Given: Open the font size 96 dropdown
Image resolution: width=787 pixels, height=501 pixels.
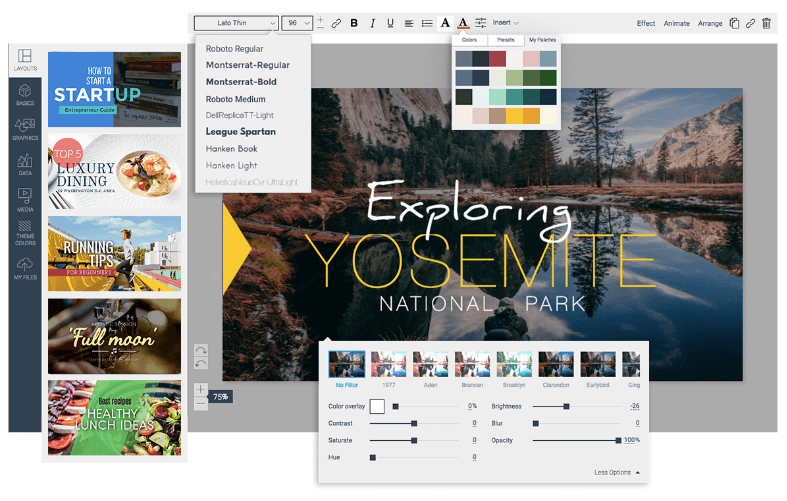Looking at the screenshot, I should [x=297, y=23].
